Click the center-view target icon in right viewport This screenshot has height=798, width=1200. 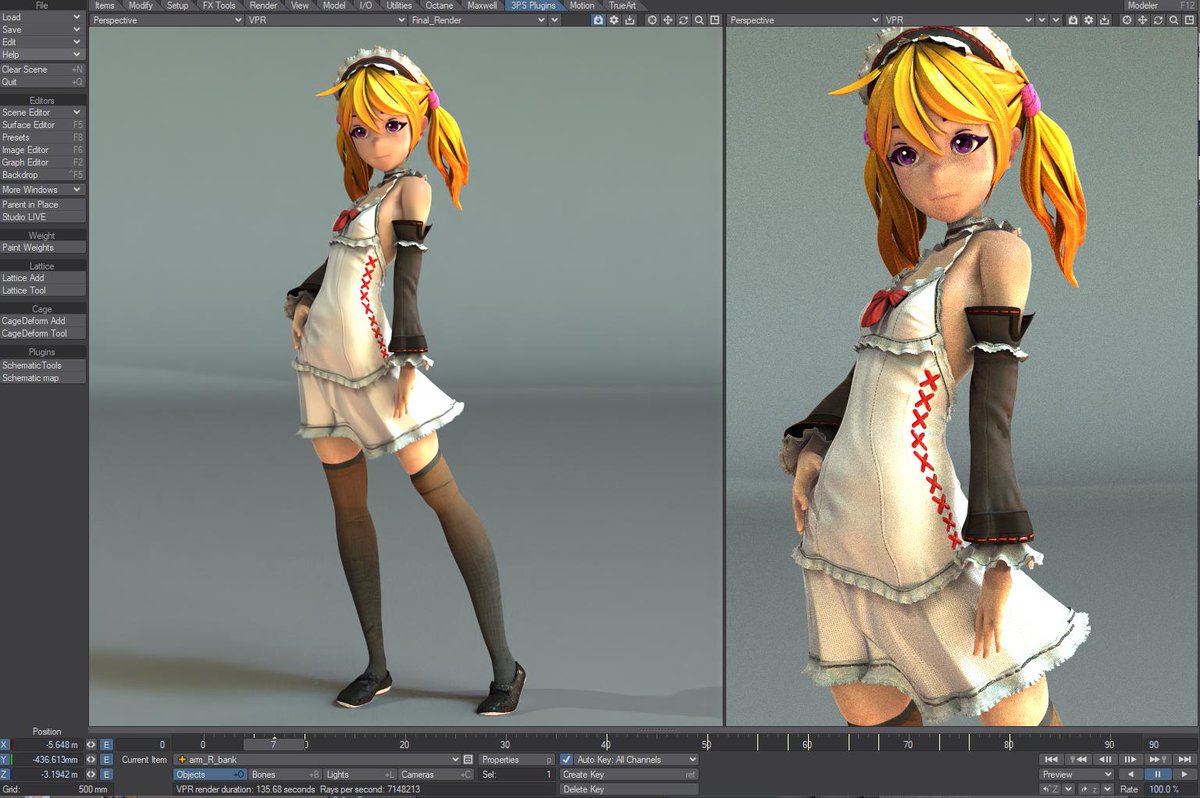[1127, 19]
